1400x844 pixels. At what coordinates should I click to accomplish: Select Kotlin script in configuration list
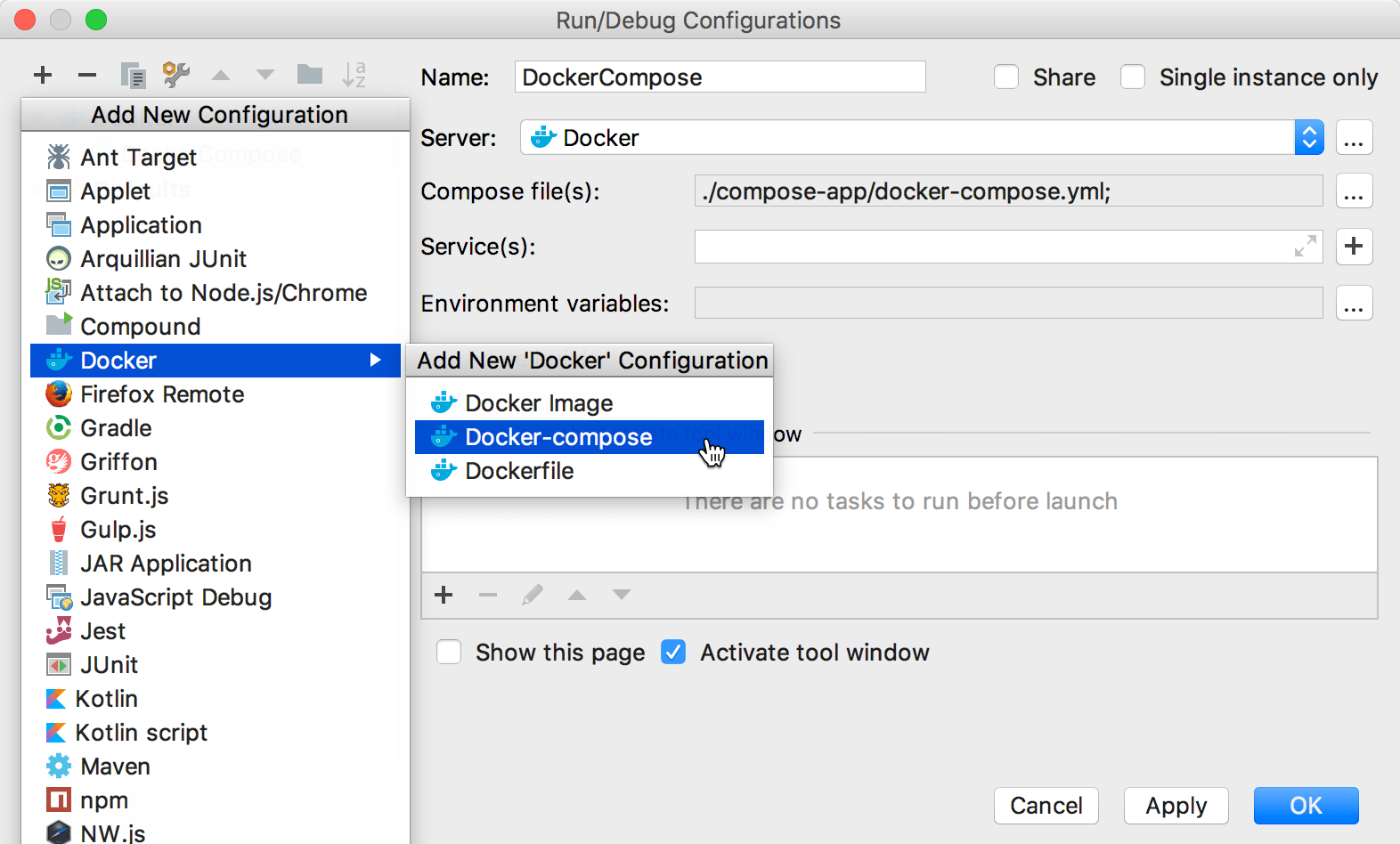click(x=216, y=733)
